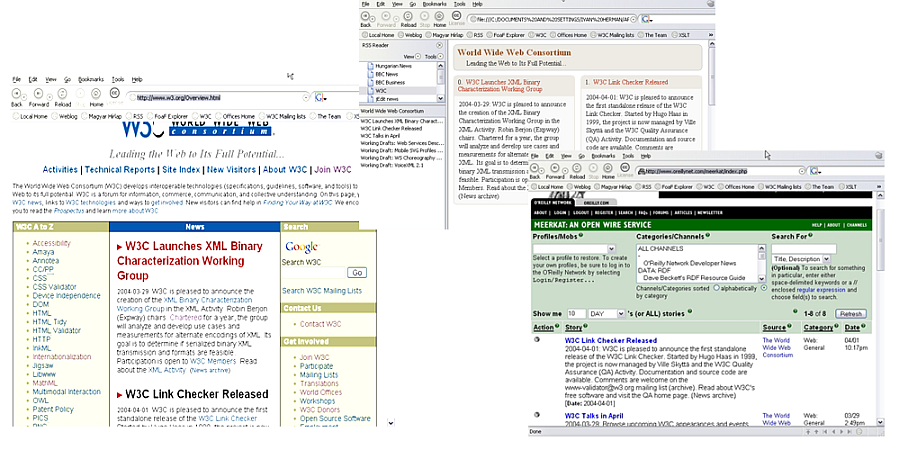Select the alphabetically radio button
Viewport: 900px width, 450px height.
pos(715,286)
